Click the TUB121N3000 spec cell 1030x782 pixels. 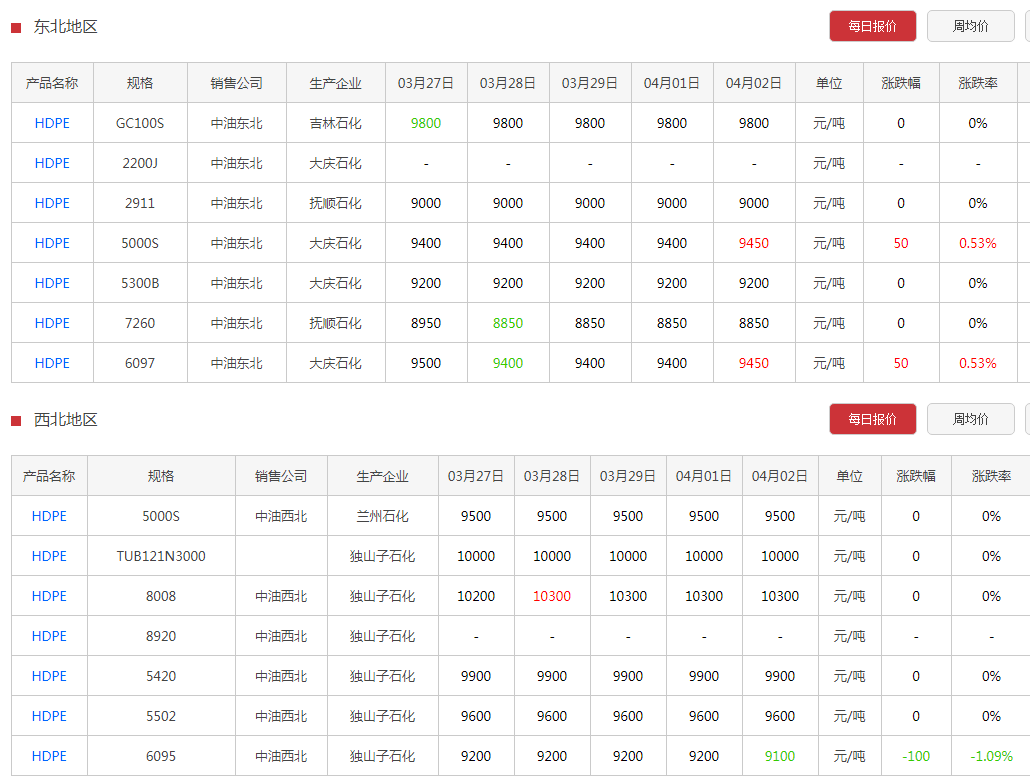click(x=161, y=557)
